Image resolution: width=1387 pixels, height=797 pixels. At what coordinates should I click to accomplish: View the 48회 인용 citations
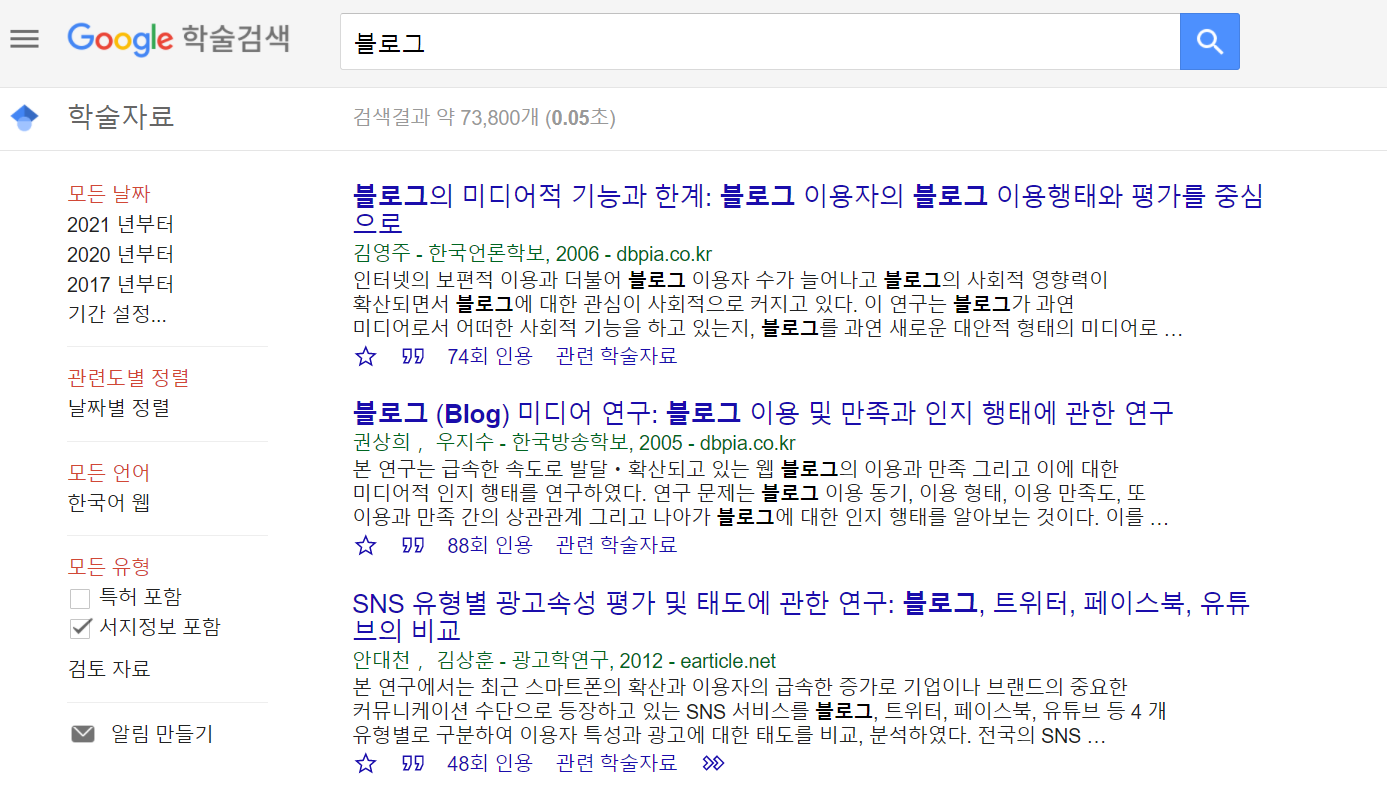[490, 763]
